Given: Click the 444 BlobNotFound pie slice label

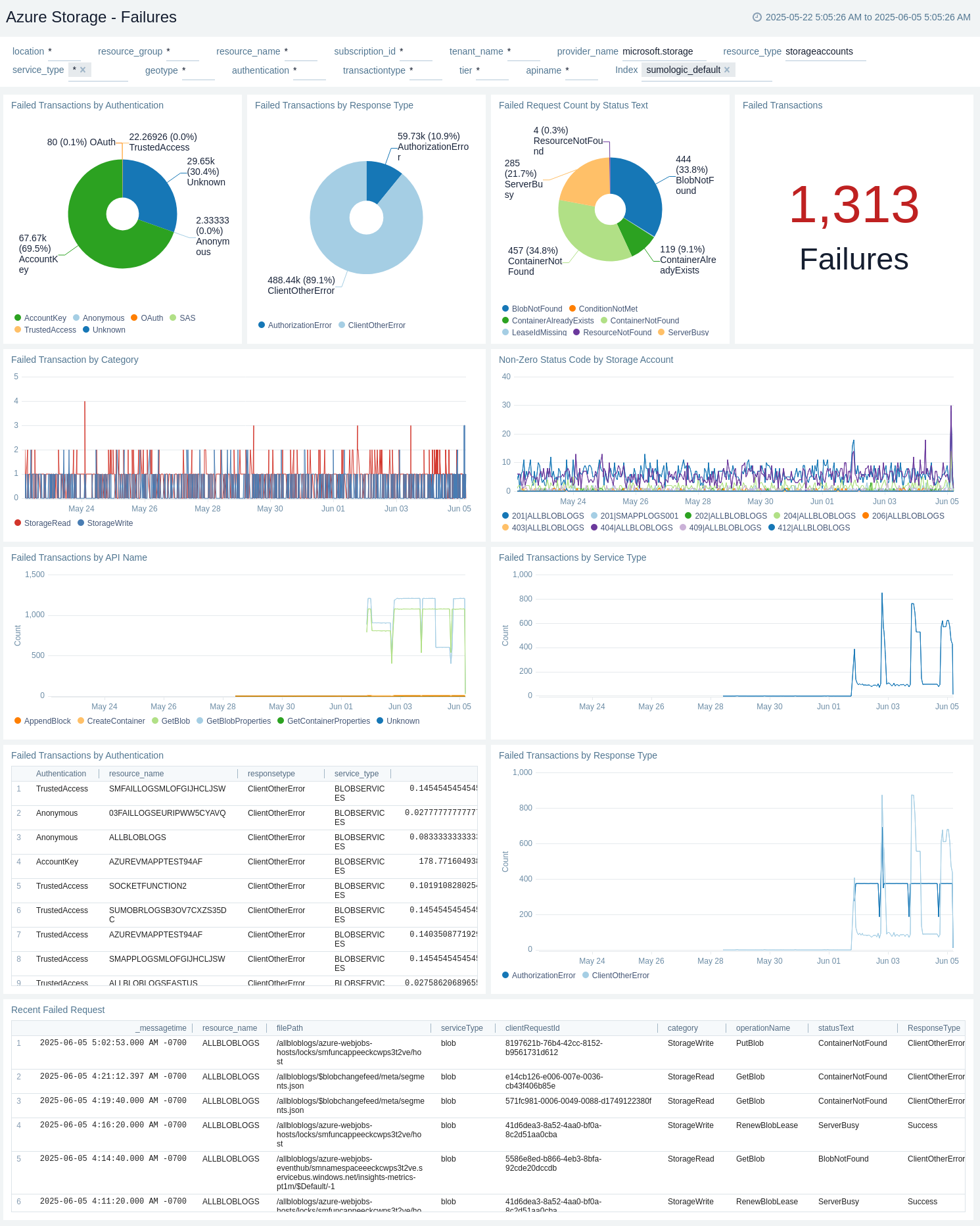Looking at the screenshot, I should coord(695,175).
